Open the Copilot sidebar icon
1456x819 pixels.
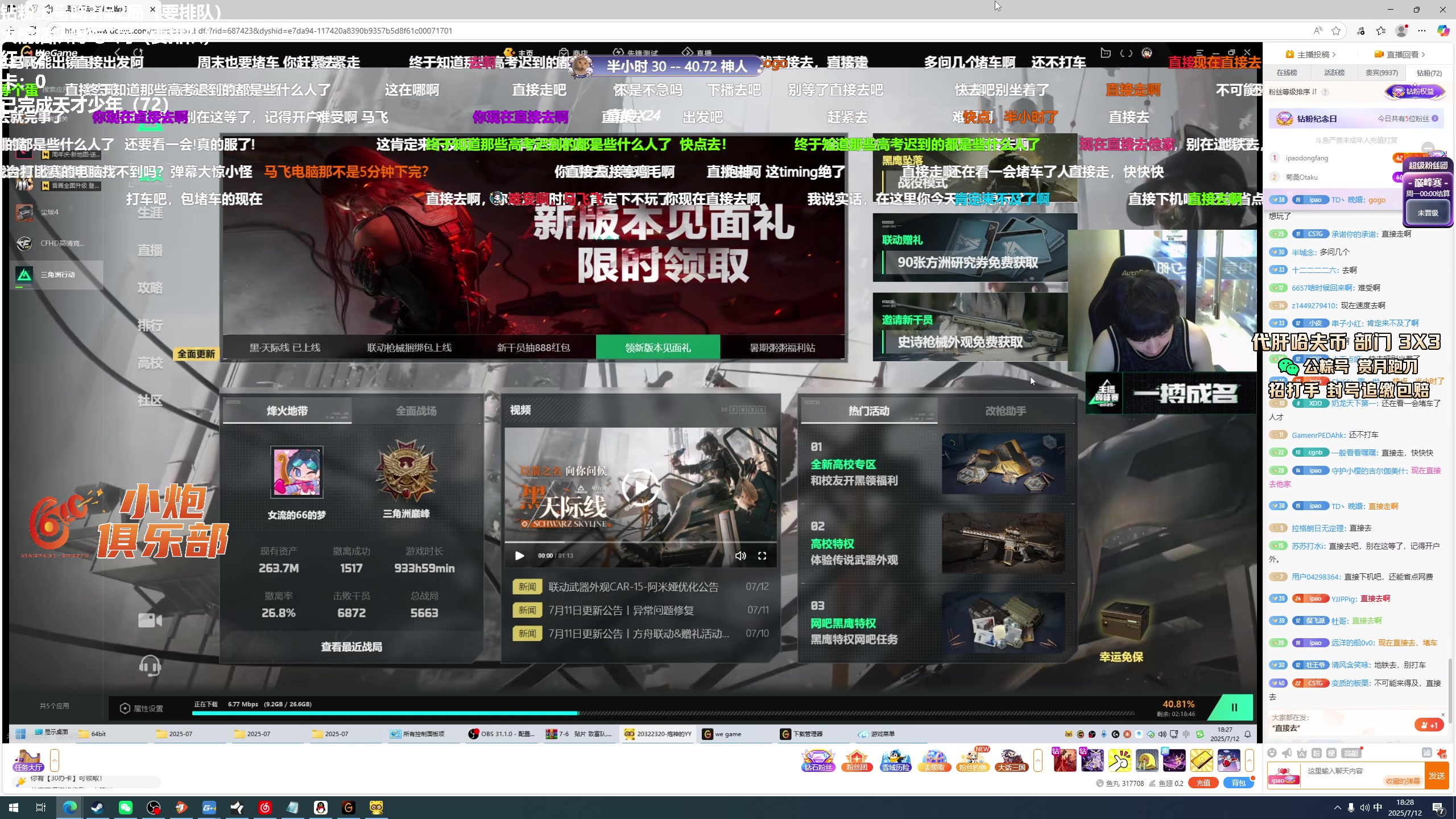(1443, 31)
